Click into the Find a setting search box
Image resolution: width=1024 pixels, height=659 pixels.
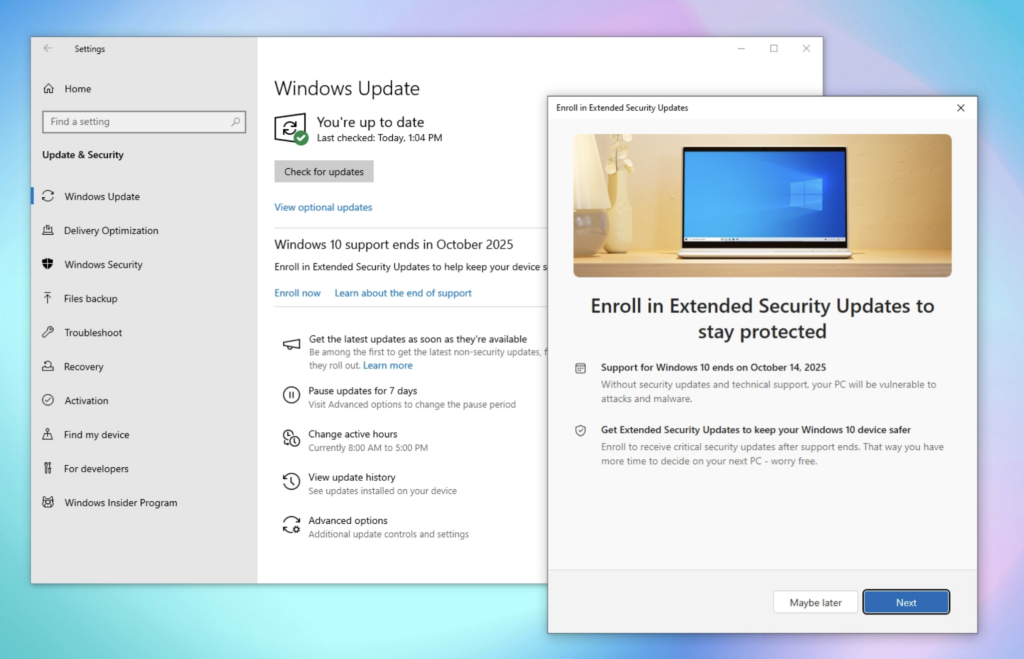pyautogui.click(x=144, y=121)
